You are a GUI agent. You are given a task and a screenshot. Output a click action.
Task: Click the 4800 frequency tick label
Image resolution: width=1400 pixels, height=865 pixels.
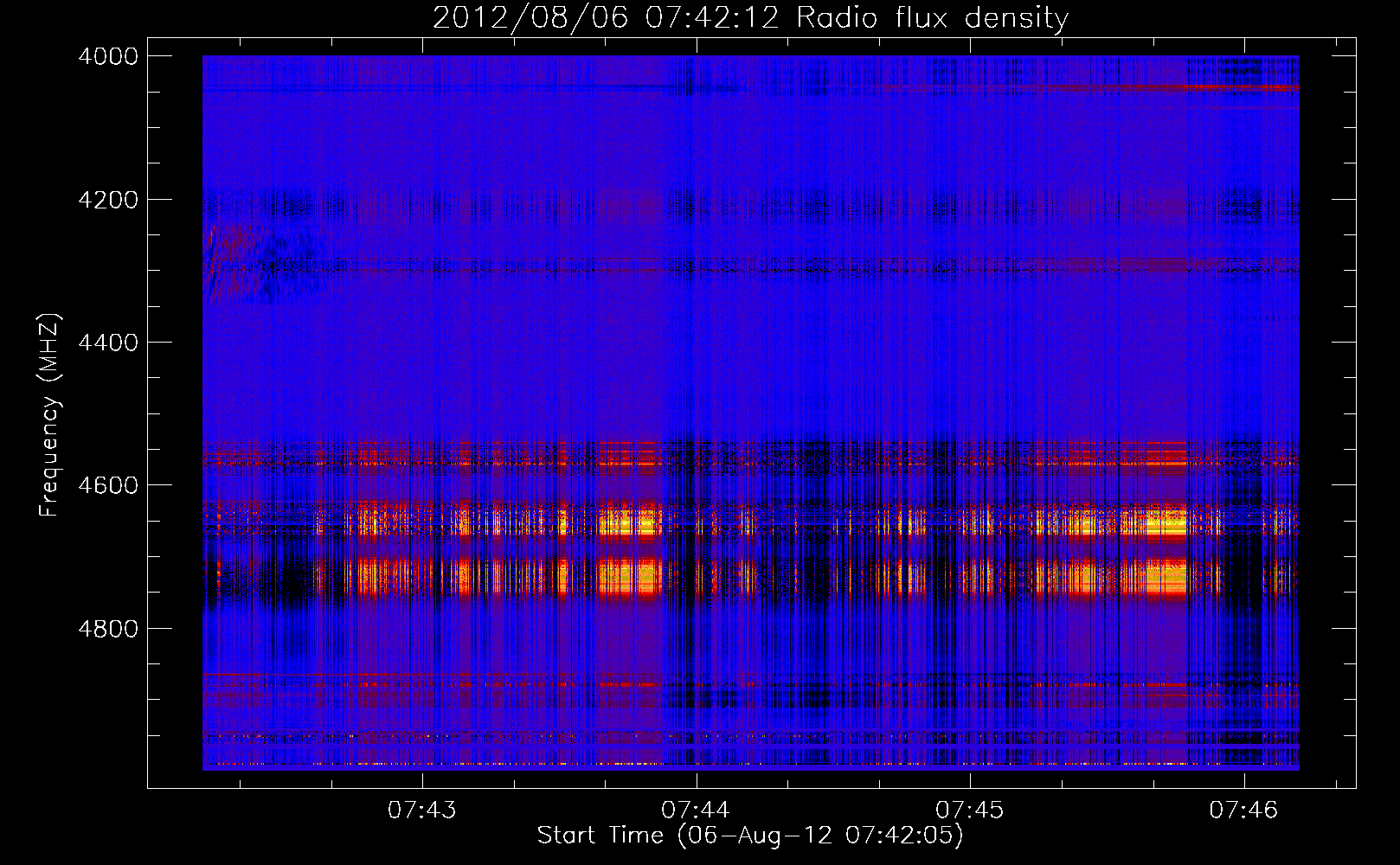tap(108, 629)
